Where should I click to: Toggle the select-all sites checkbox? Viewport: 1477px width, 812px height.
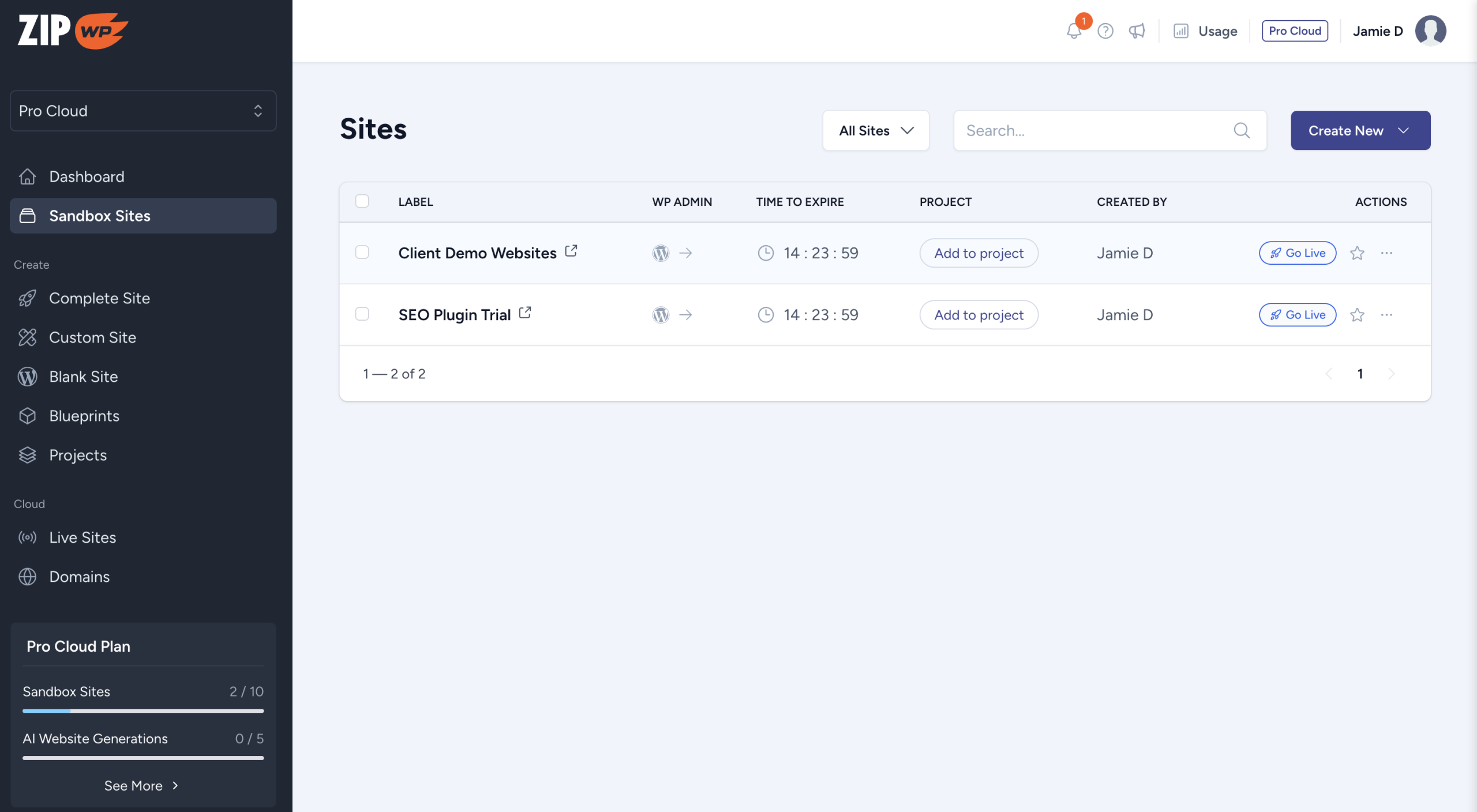point(362,201)
